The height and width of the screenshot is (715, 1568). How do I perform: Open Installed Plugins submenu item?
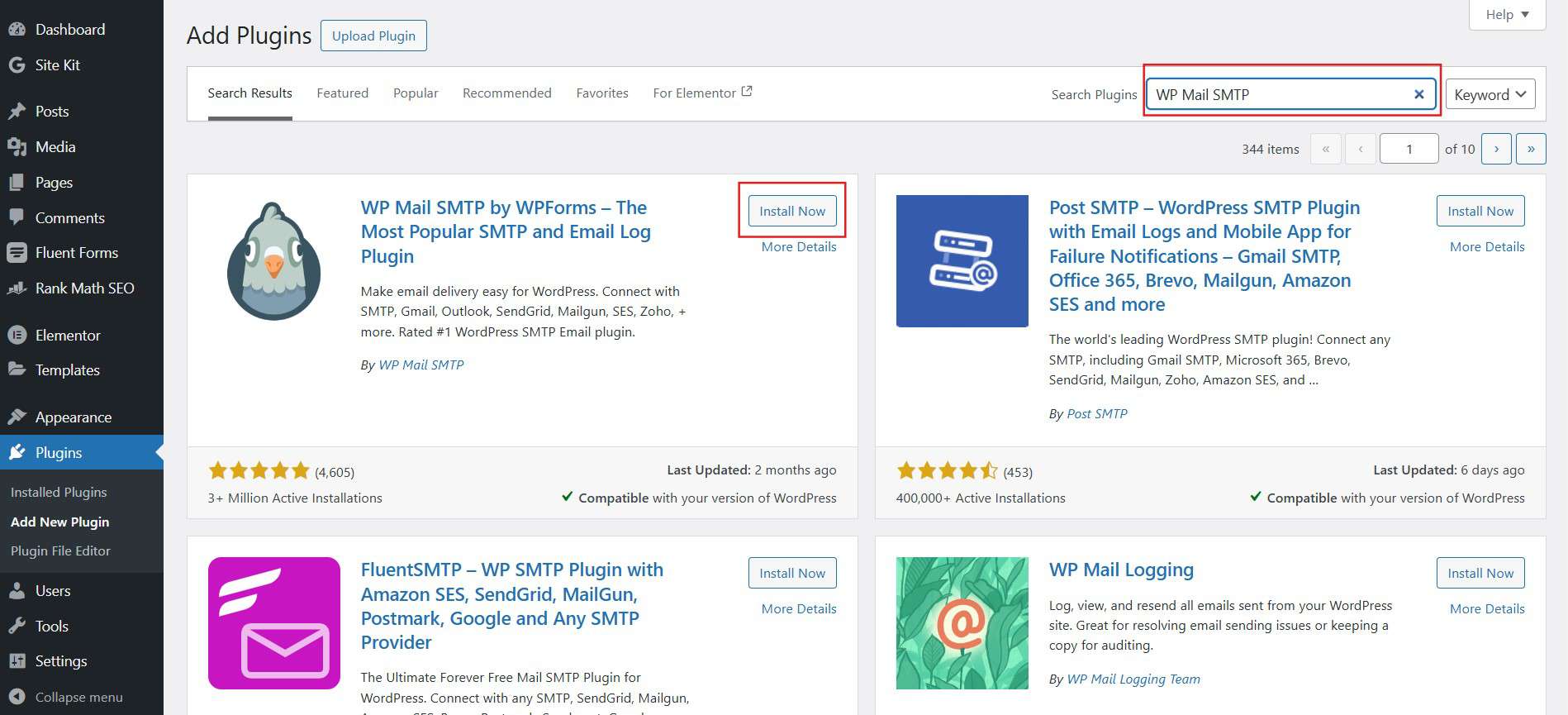[59, 492]
